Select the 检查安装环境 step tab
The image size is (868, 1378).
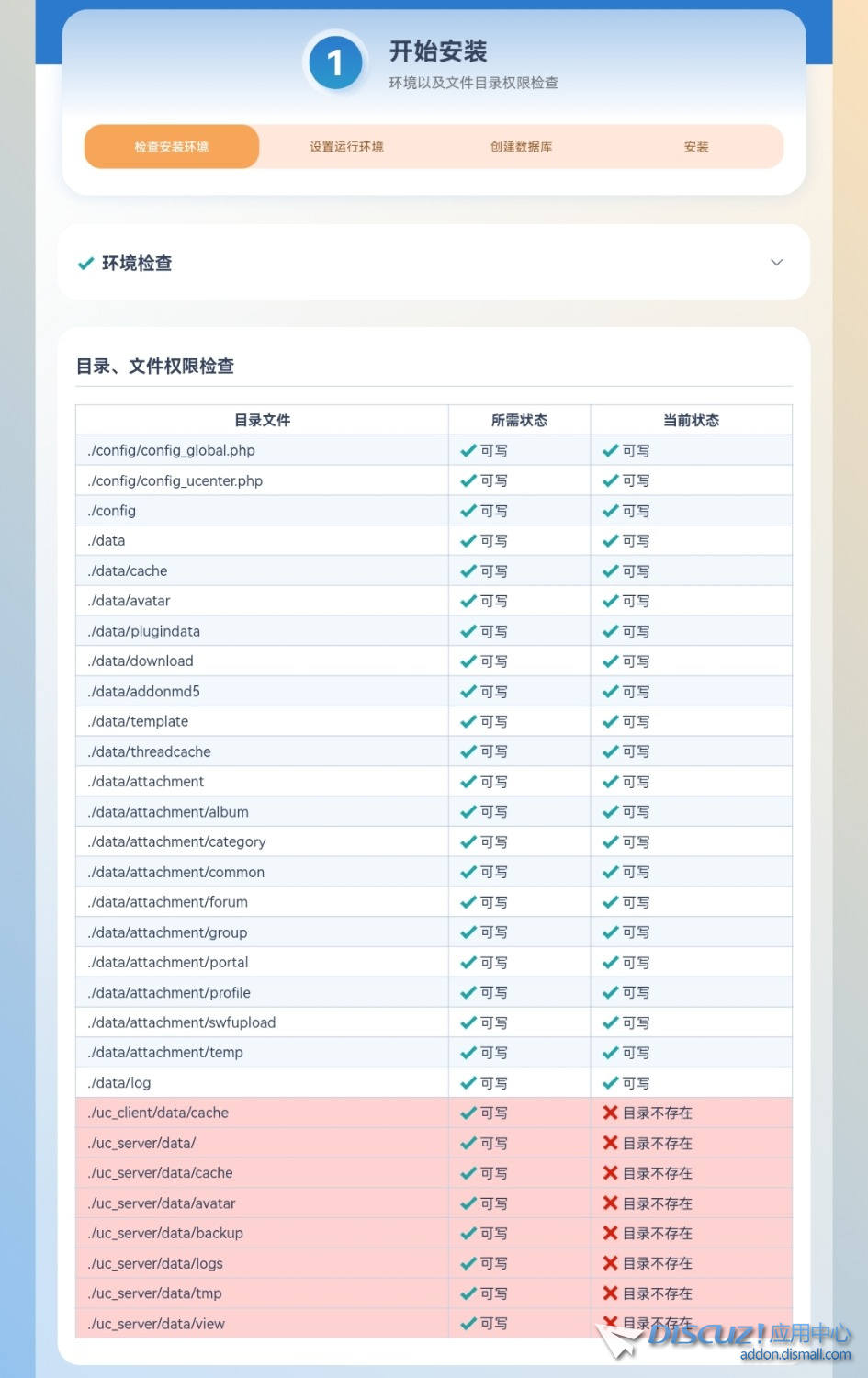(172, 147)
